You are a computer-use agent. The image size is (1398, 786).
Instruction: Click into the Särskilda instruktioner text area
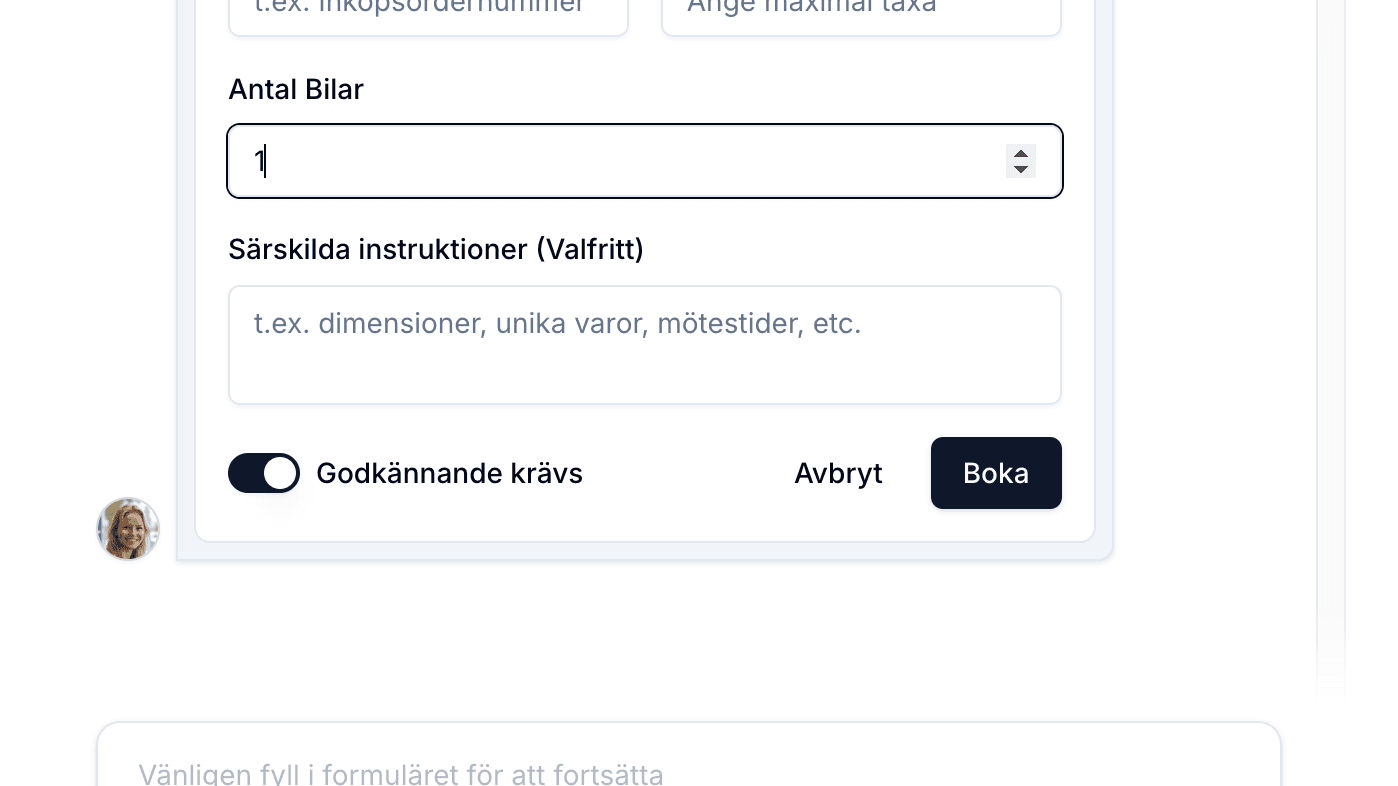point(645,345)
